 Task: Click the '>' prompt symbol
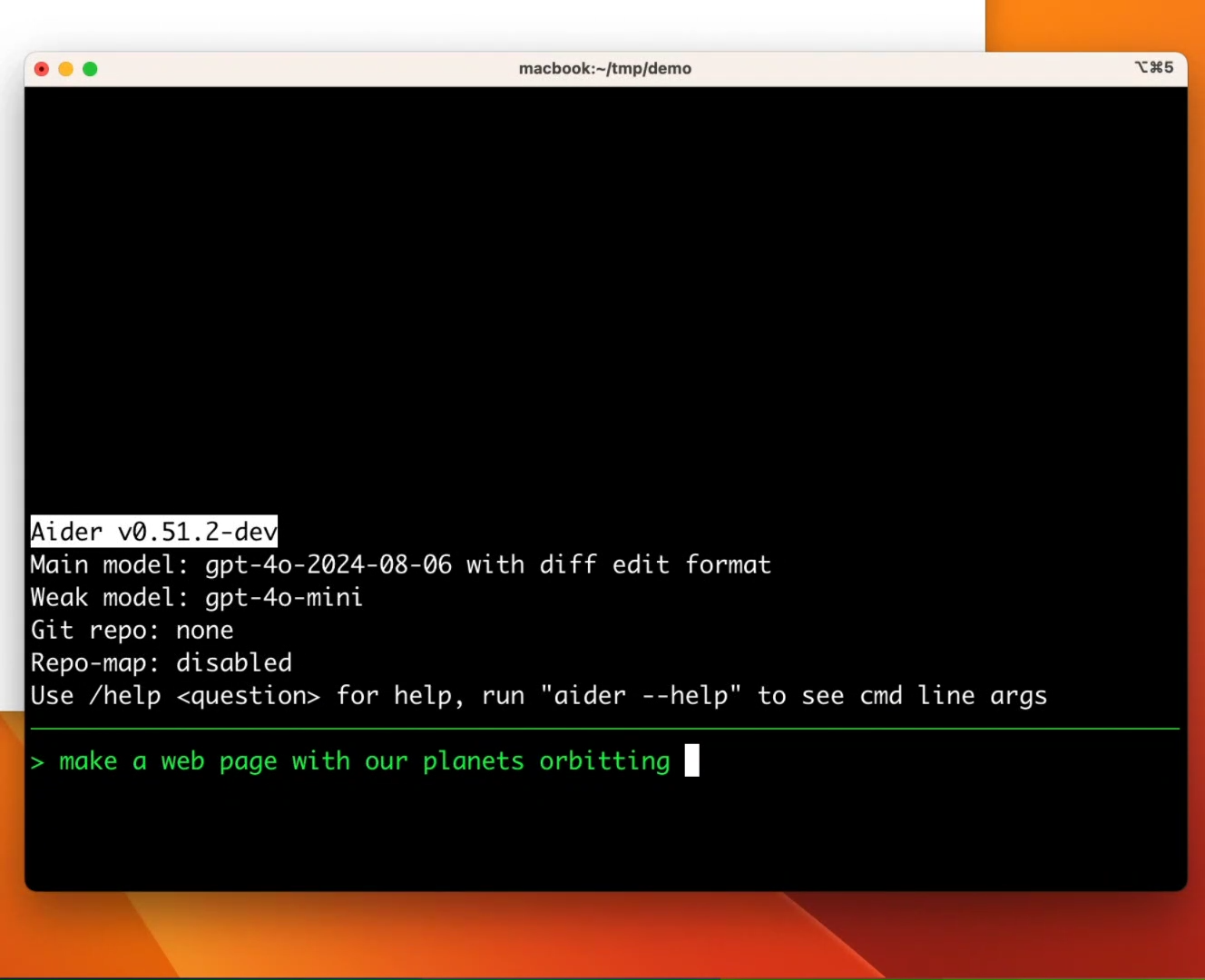[x=36, y=761]
